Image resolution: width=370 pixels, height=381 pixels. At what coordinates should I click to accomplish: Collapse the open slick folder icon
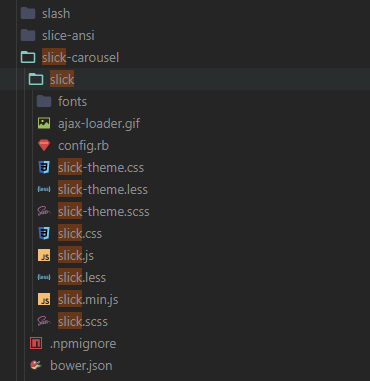pyautogui.click(x=36, y=79)
